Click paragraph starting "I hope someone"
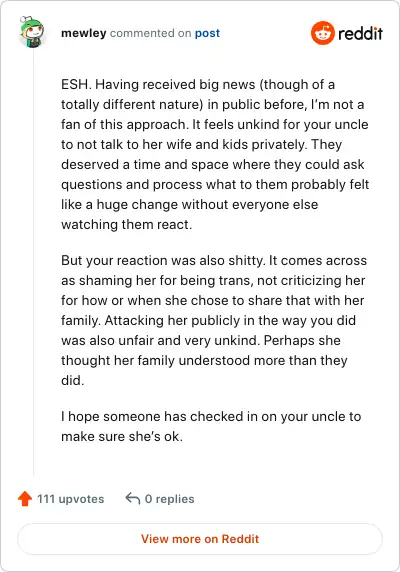Image resolution: width=400 pixels, height=572 pixels. (x=211, y=426)
